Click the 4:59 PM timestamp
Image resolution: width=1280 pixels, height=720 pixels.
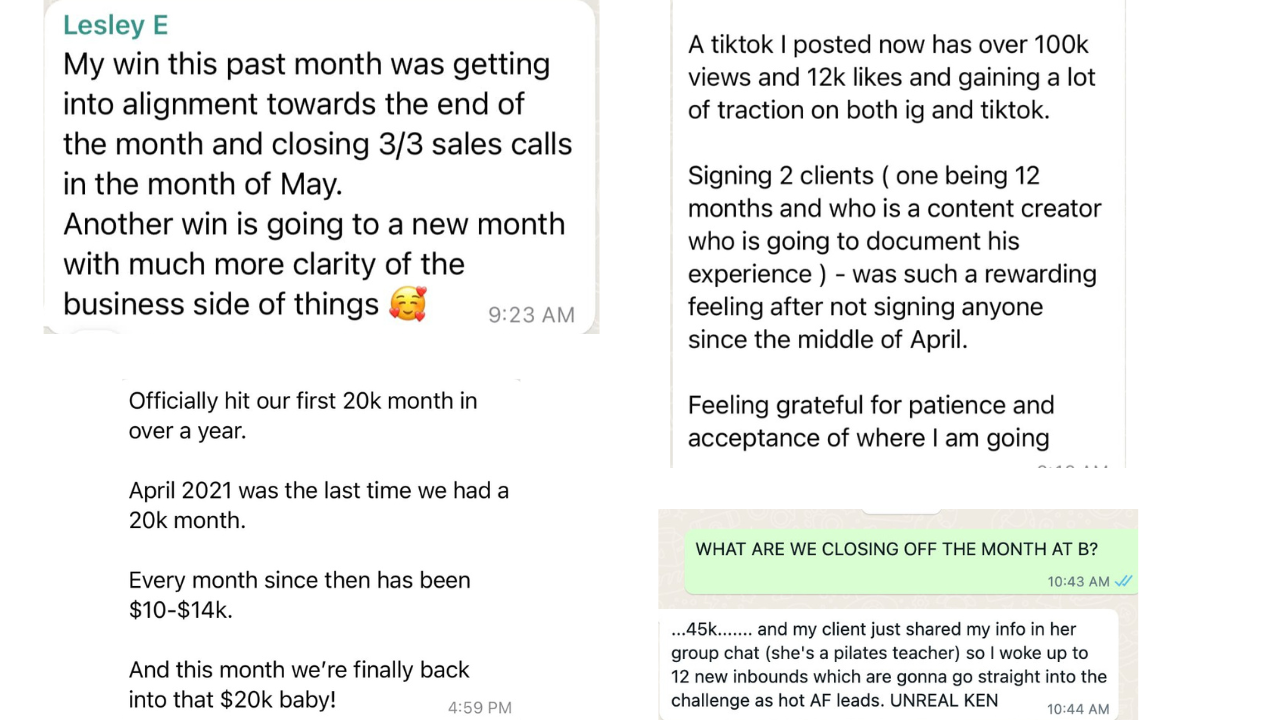(x=479, y=708)
